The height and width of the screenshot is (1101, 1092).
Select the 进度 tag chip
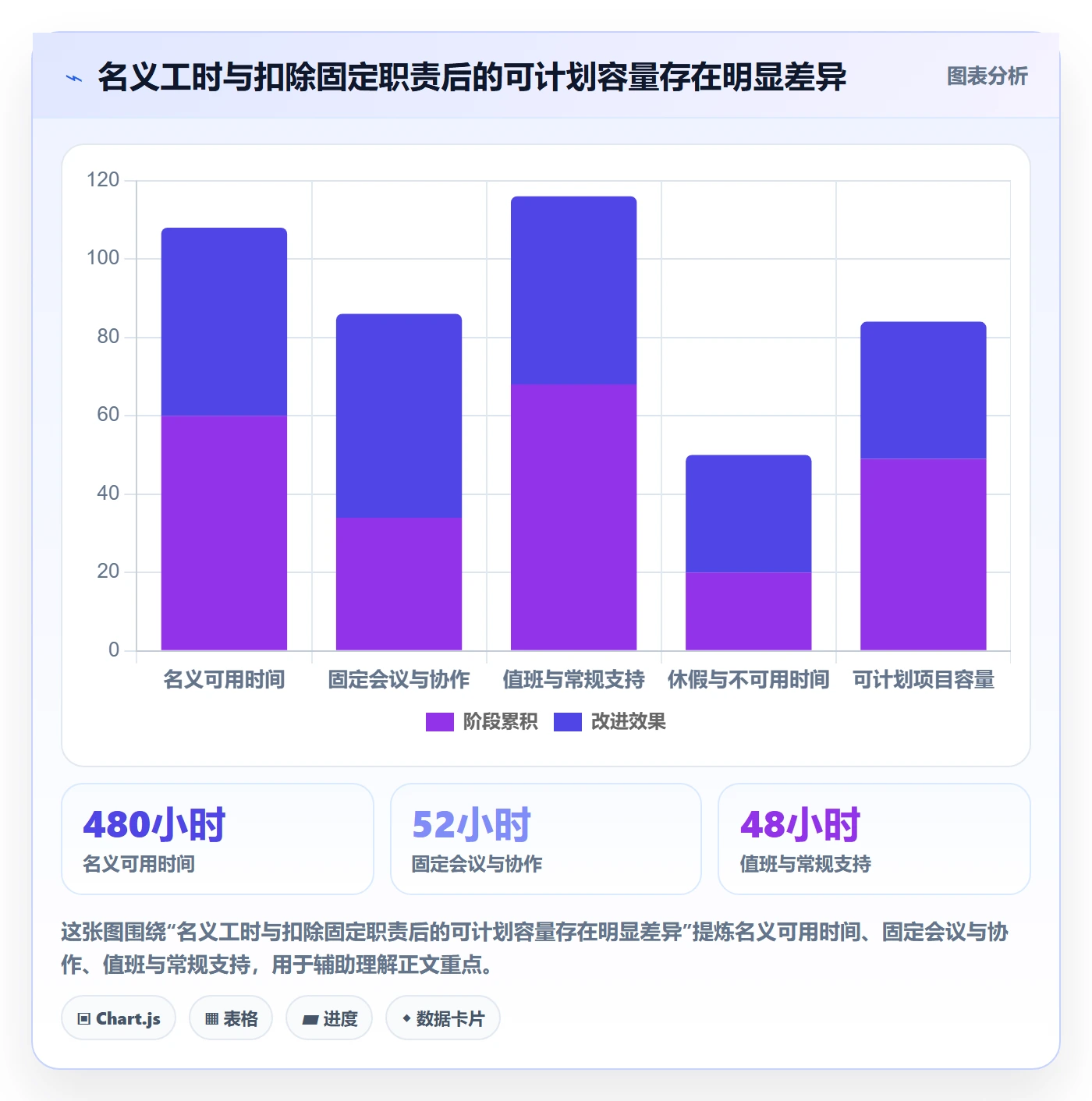329,1018
